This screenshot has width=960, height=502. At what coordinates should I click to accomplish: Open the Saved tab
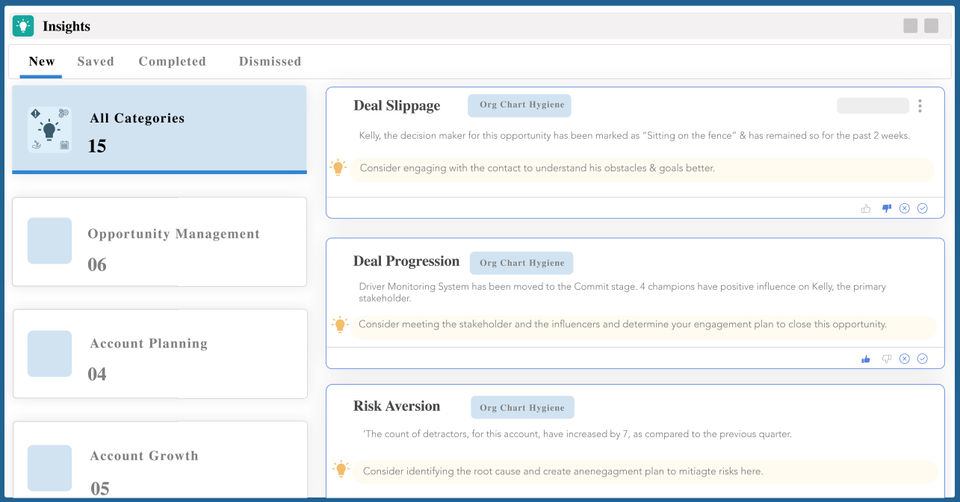click(x=96, y=62)
